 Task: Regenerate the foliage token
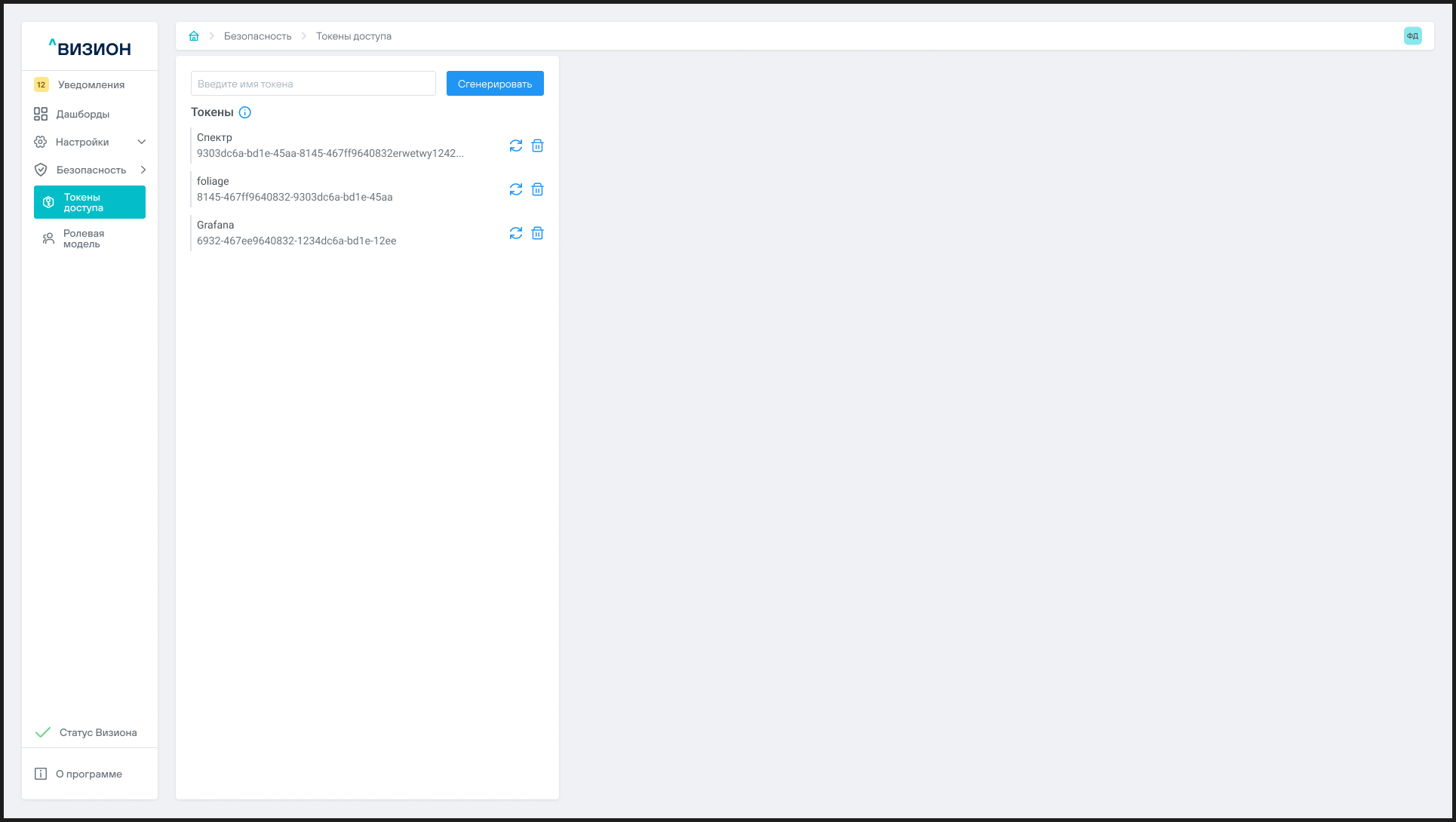pyautogui.click(x=515, y=189)
